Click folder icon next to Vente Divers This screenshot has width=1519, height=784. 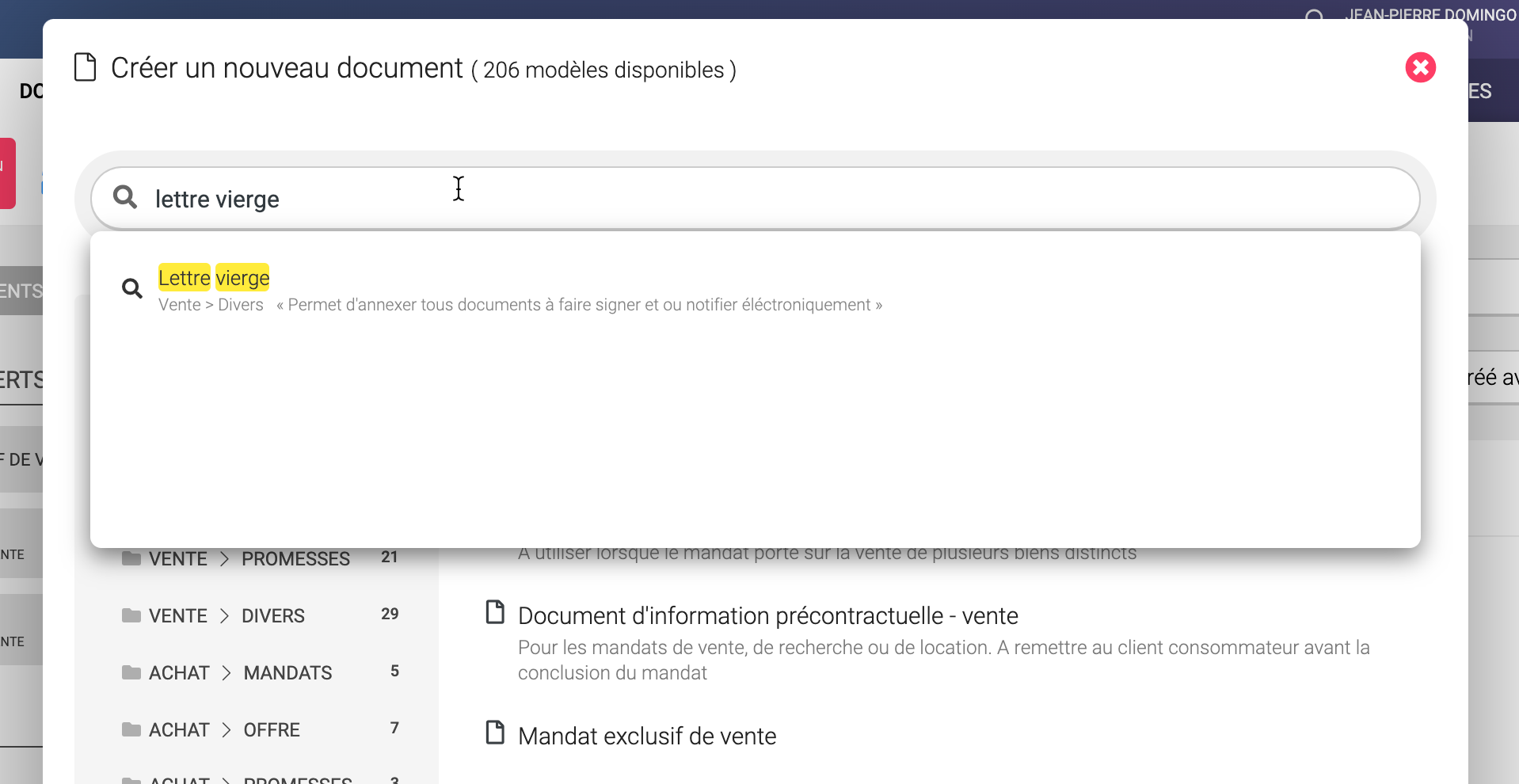(x=131, y=615)
